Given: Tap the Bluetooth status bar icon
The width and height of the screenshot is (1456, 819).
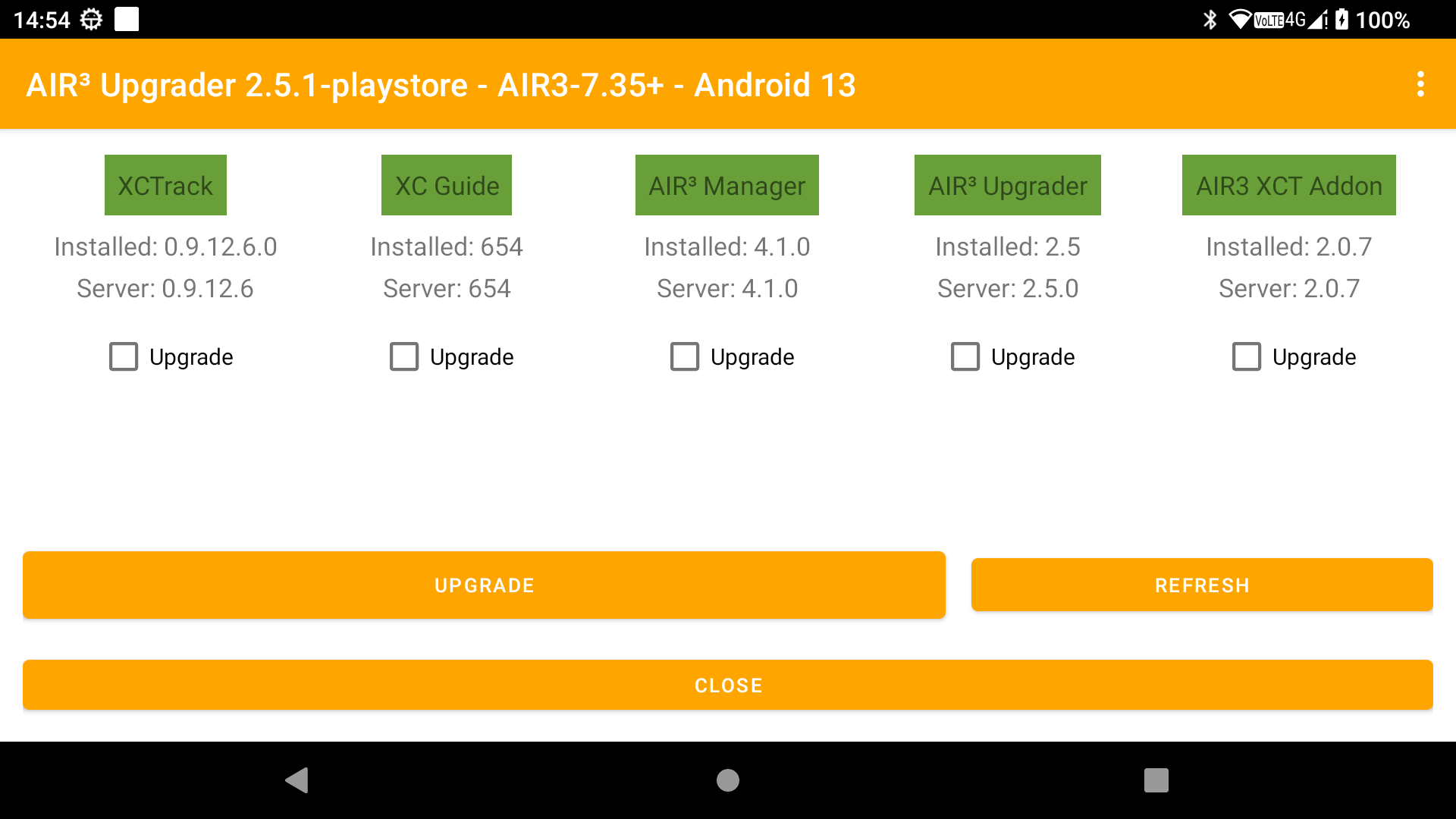Looking at the screenshot, I should pos(1210,19).
